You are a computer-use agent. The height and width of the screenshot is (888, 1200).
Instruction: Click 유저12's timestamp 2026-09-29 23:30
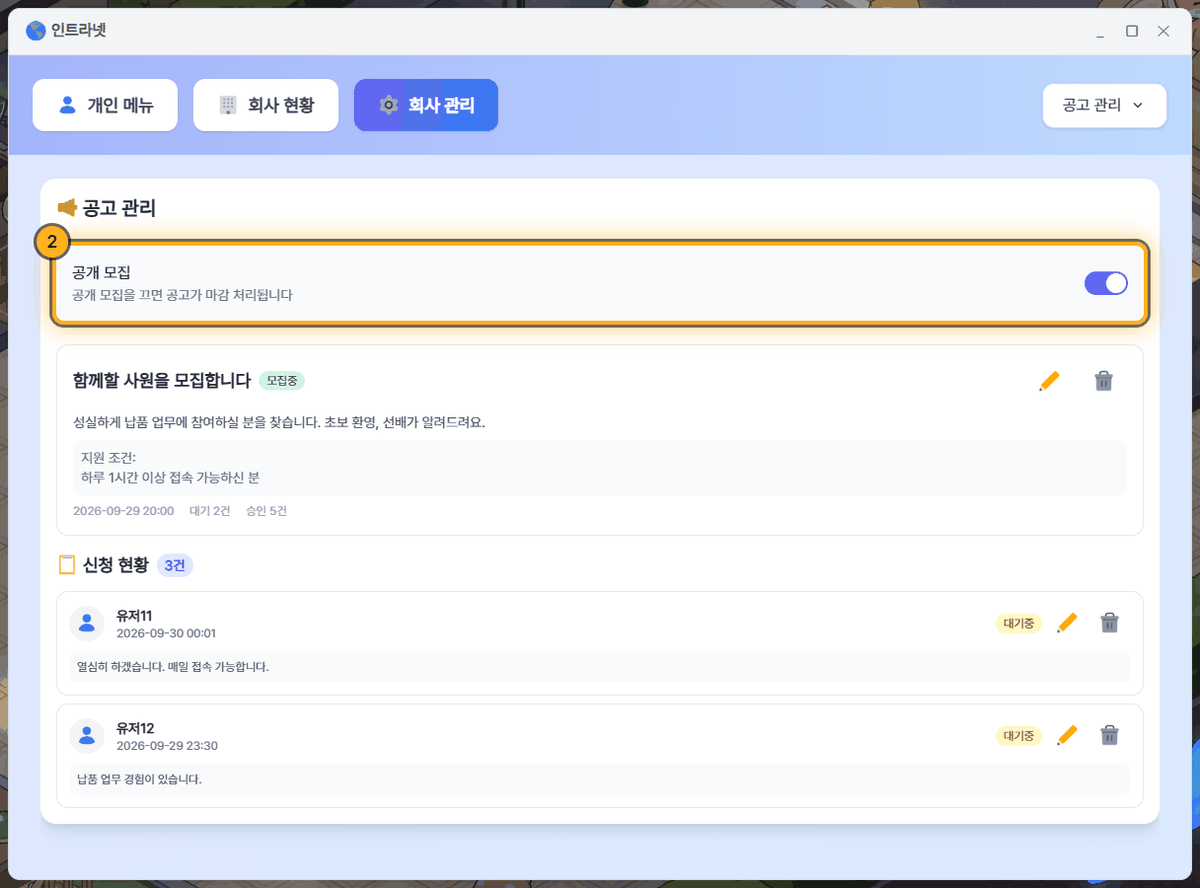[x=167, y=746]
